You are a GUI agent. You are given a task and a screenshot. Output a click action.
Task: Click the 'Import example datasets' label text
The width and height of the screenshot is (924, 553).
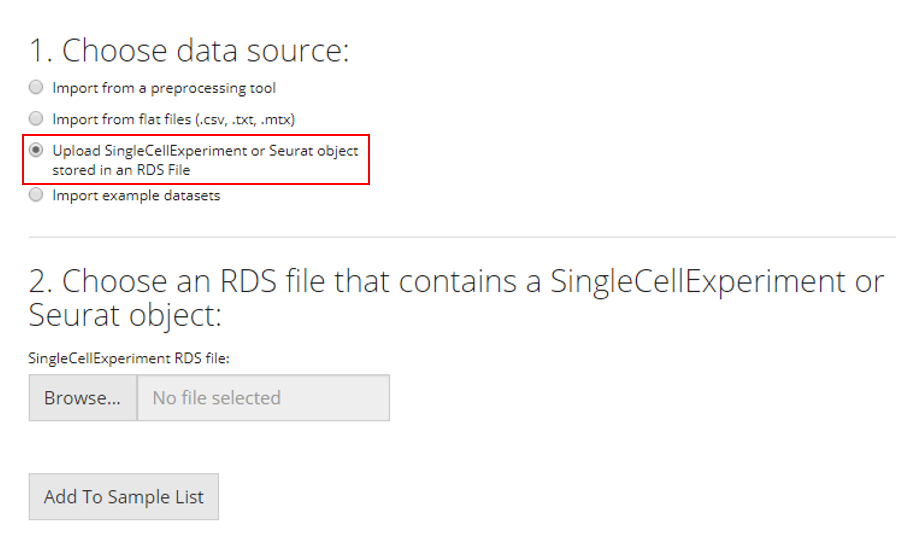[136, 196]
